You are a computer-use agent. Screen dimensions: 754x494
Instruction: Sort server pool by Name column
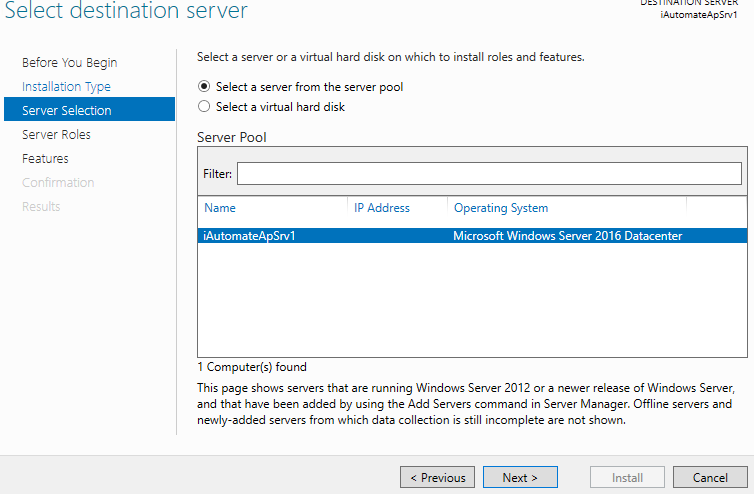(220, 208)
